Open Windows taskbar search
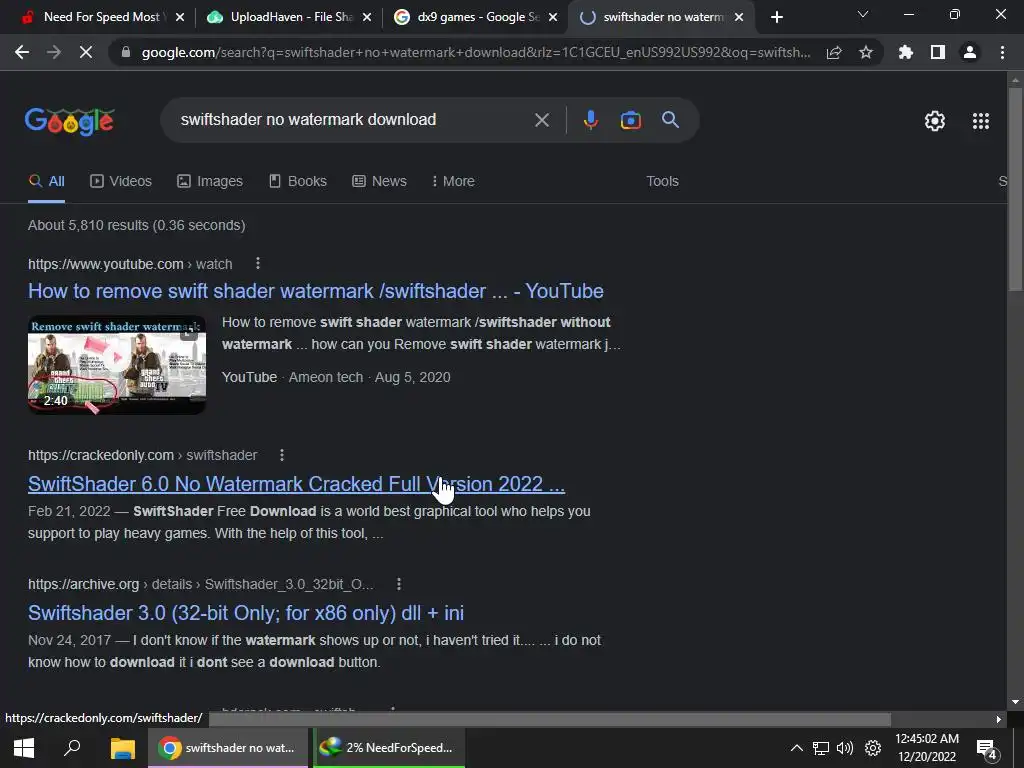 [71, 748]
